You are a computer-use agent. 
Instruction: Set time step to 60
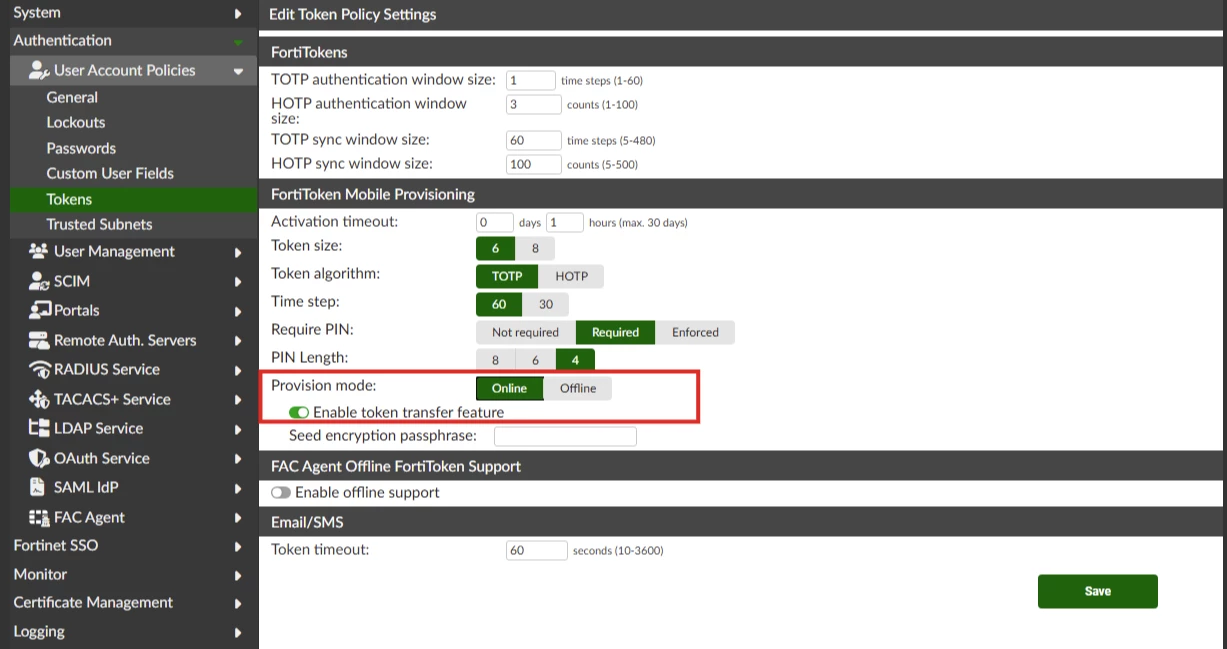tap(499, 304)
